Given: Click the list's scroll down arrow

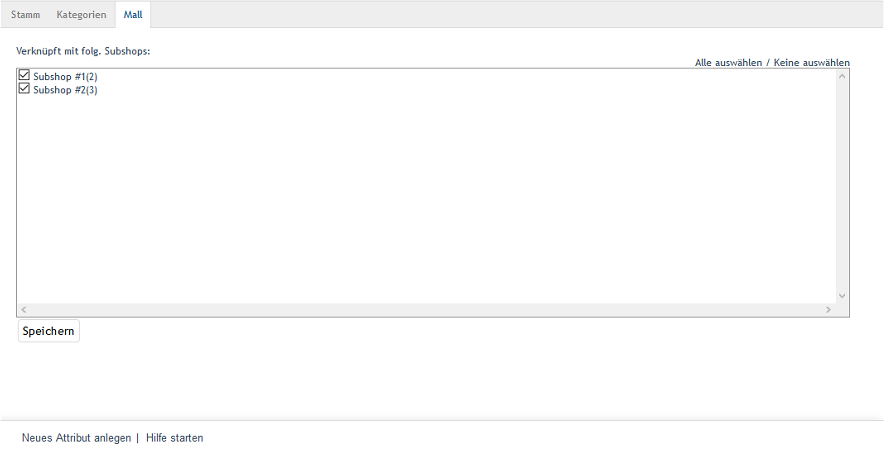Looking at the screenshot, I should pos(842,296).
